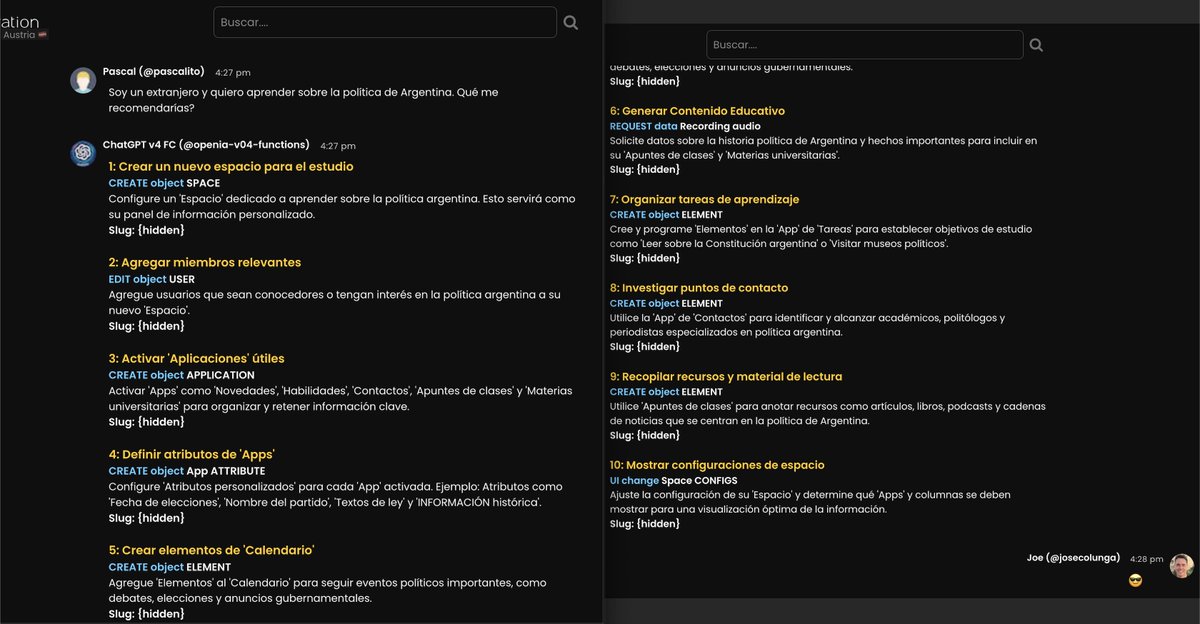Click 'CREATE object SPACE' action label
1200x624 pixels.
point(164,184)
